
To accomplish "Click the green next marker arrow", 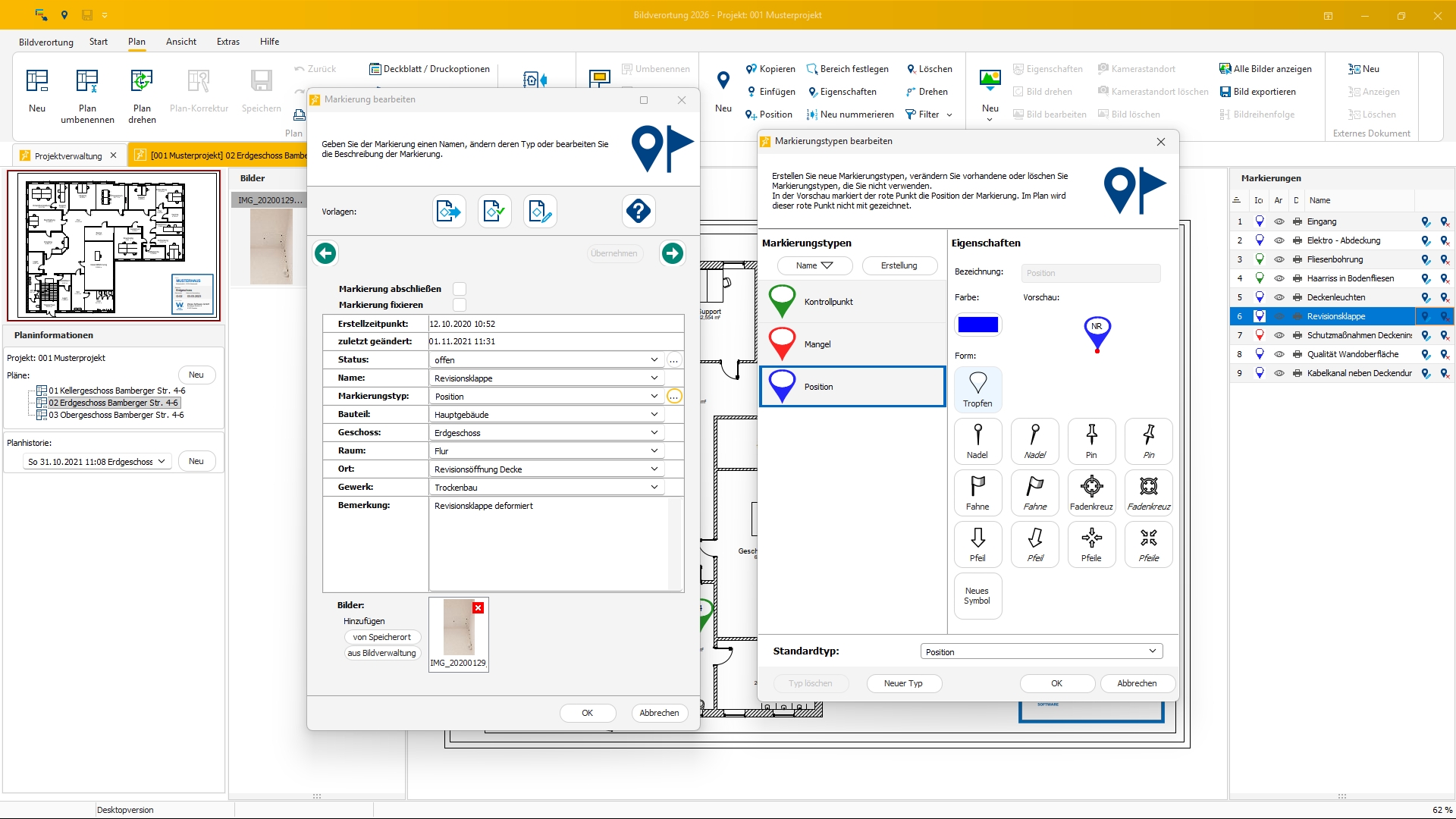I will click(x=672, y=253).
